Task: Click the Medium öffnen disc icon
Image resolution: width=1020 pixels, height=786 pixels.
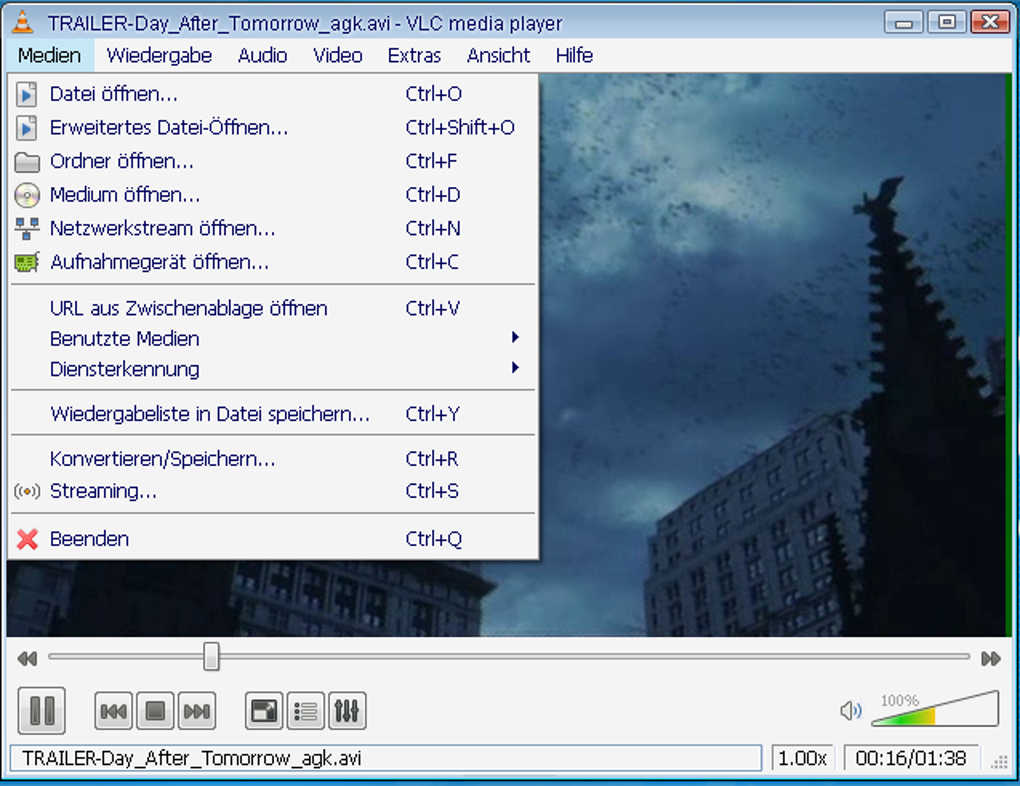Action: (x=27, y=195)
